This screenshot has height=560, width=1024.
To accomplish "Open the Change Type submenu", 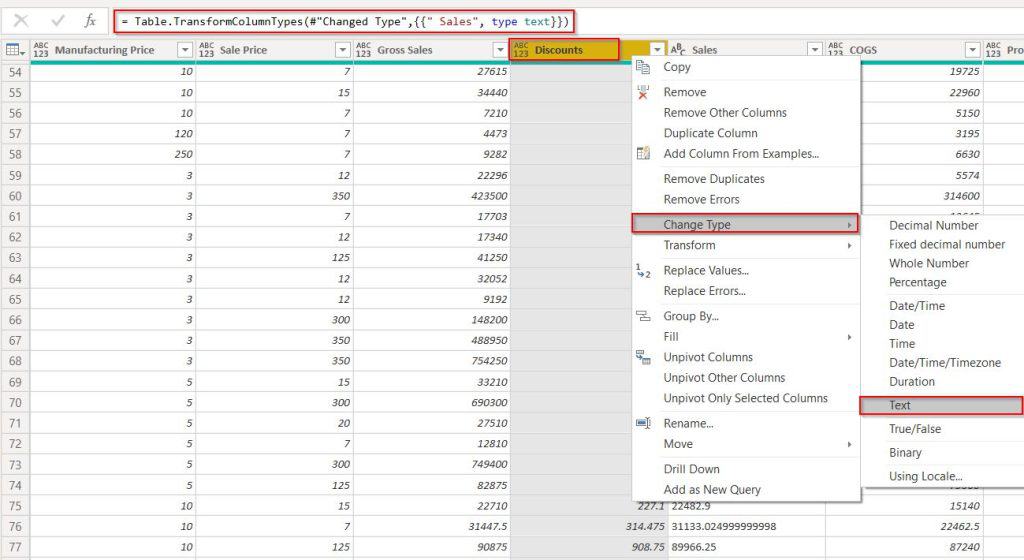I will coord(745,224).
